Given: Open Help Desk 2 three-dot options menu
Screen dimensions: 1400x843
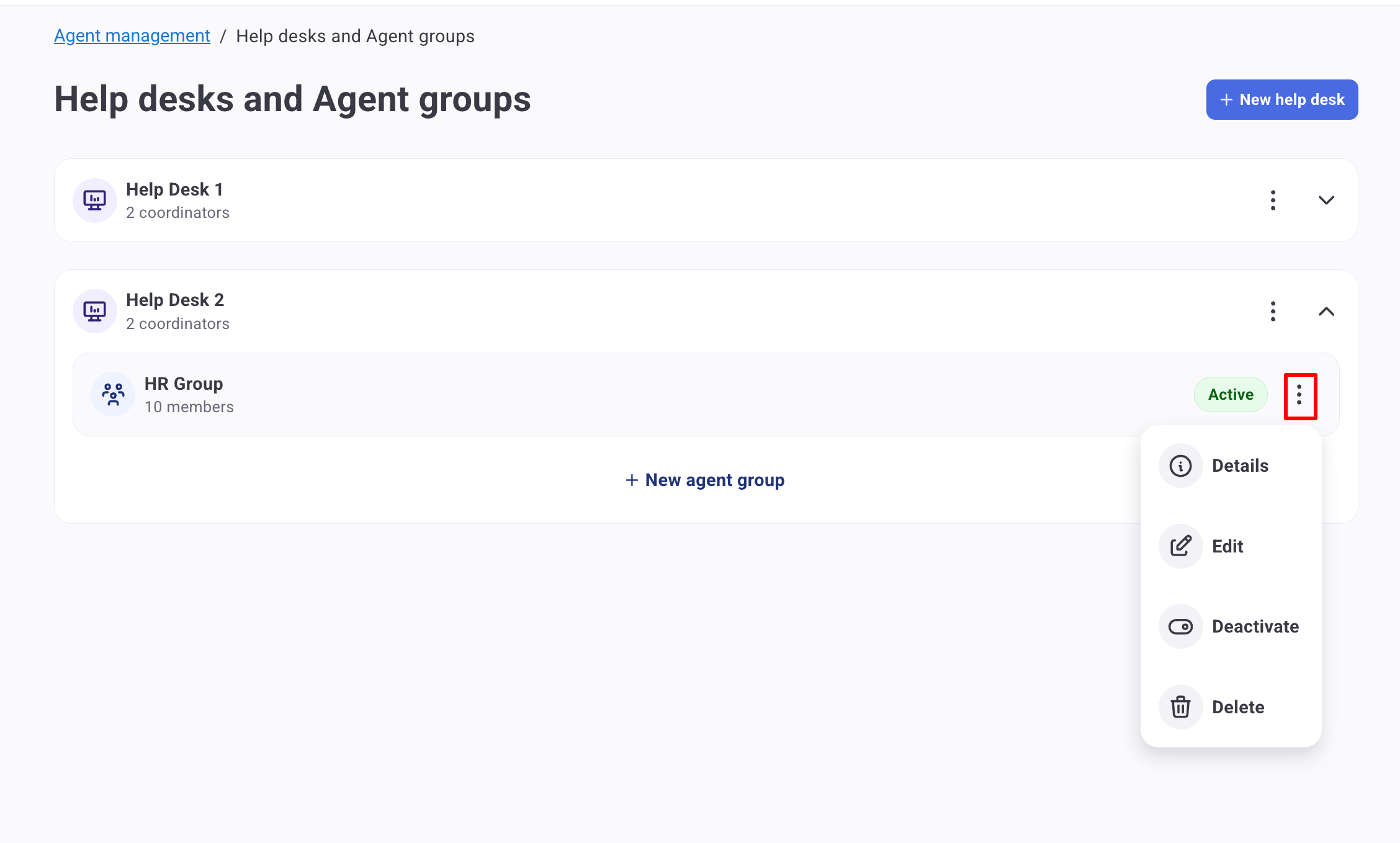Looking at the screenshot, I should 1273,311.
